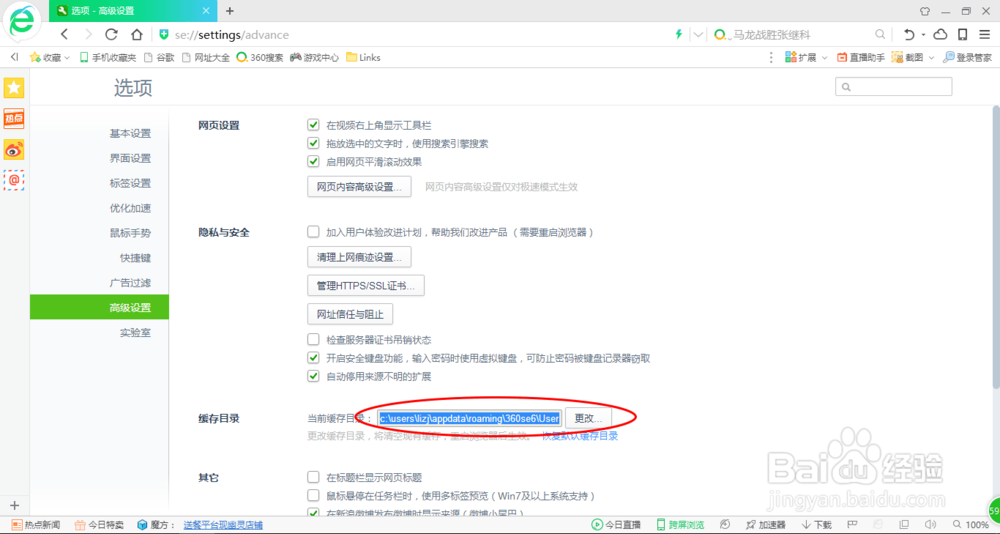Open the 加速器 accelerator in status bar

click(x=768, y=525)
